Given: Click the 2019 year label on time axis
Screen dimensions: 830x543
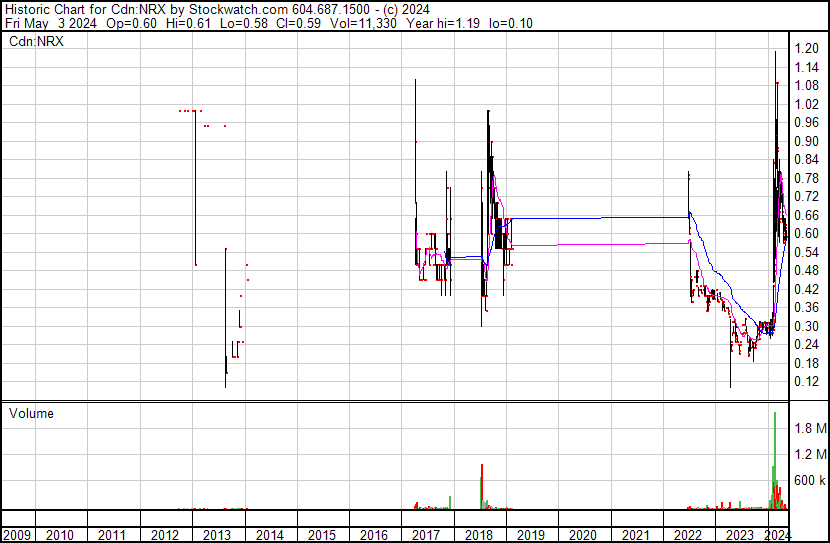Looking at the screenshot, I should [531, 535].
